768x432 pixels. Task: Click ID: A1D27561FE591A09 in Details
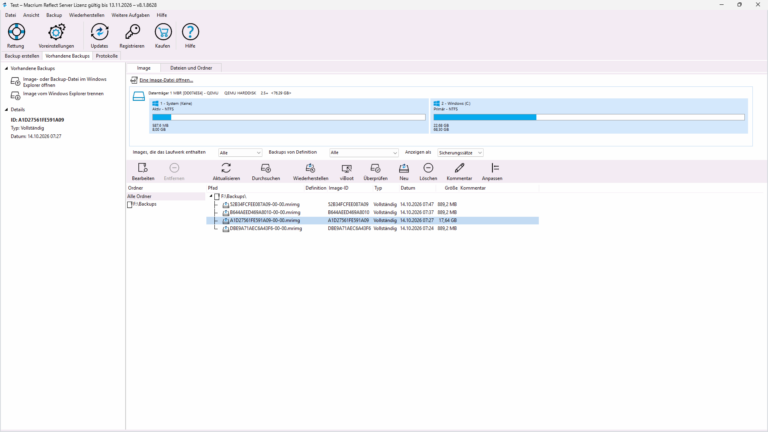point(37,120)
